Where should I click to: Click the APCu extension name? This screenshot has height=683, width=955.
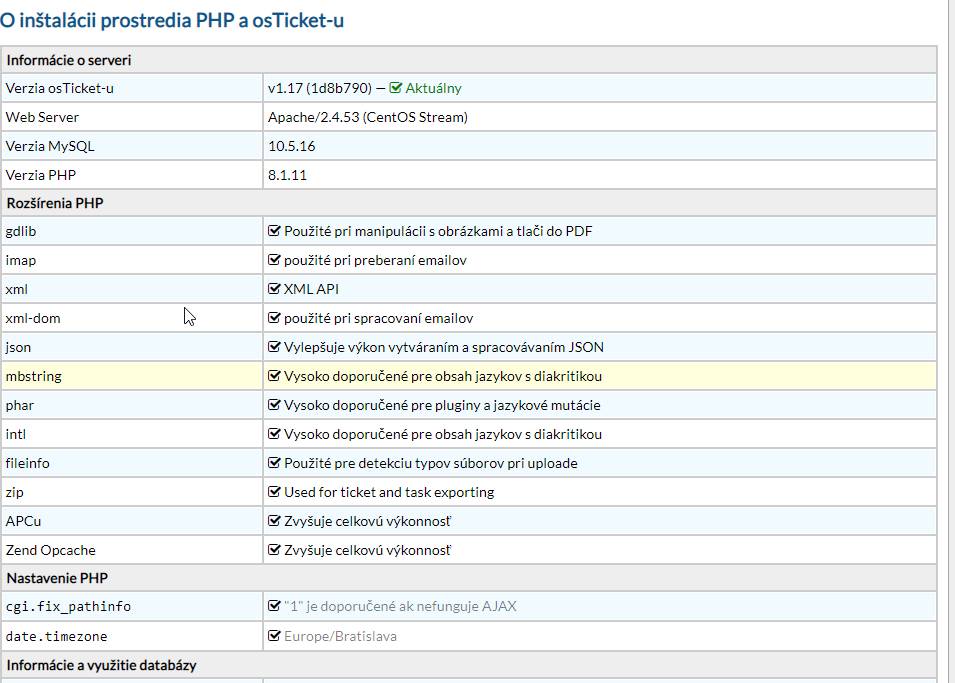click(23, 521)
